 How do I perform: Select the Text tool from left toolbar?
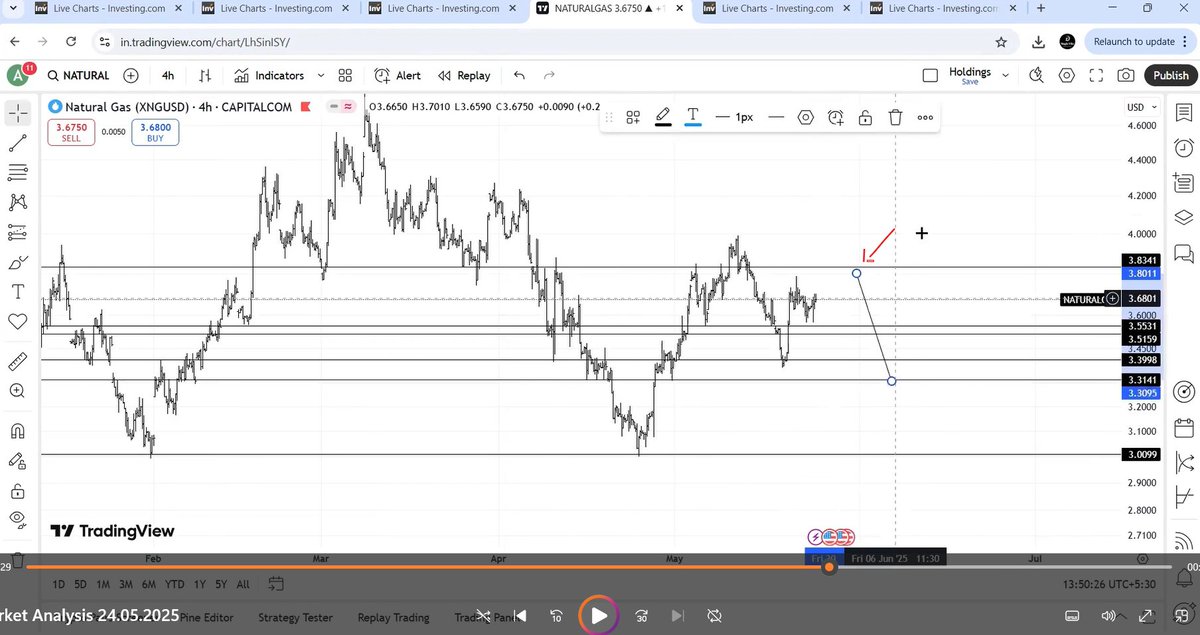(17, 292)
